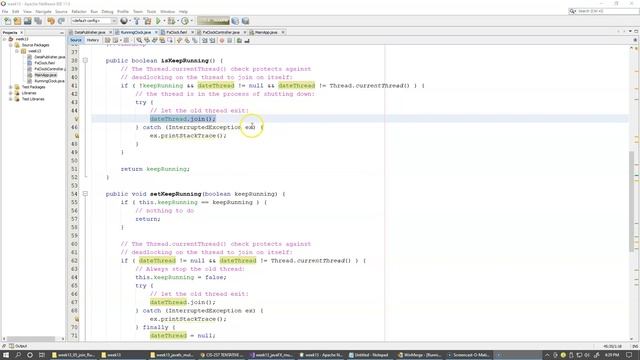Viewport: 640px width, 360px height.
Task: Click the Stop Macro Recording icon
Action: point(229,40)
